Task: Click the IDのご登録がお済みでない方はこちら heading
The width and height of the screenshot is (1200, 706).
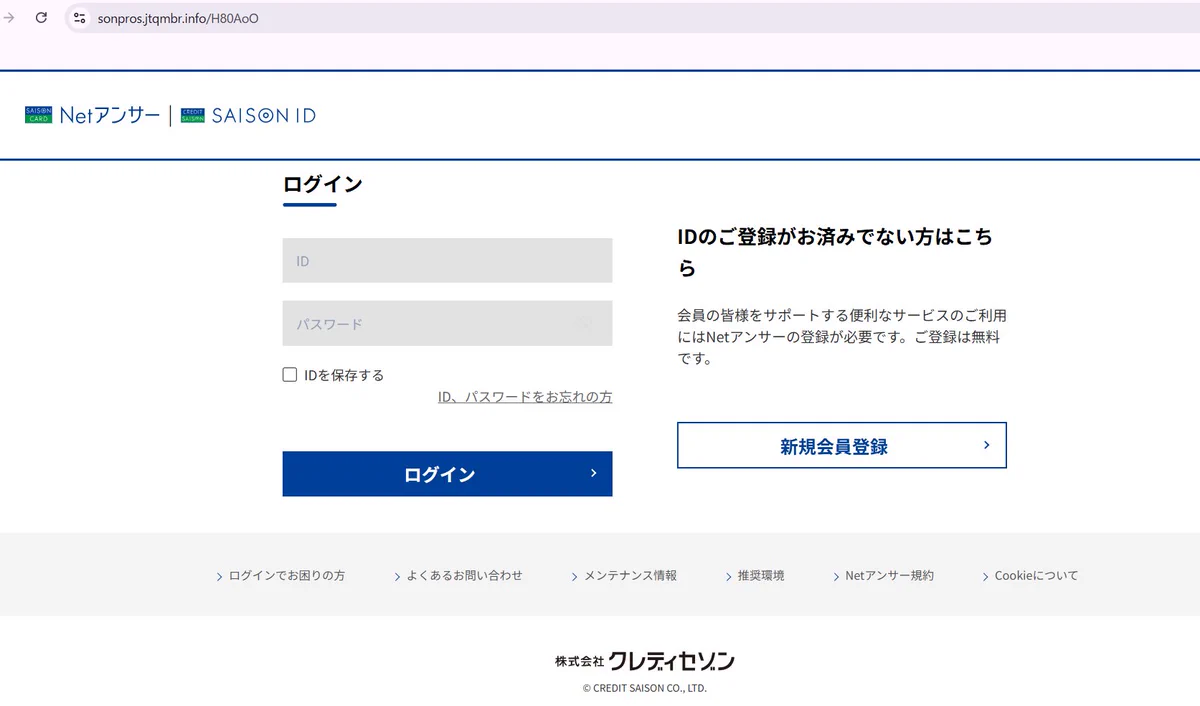Action: click(835, 252)
